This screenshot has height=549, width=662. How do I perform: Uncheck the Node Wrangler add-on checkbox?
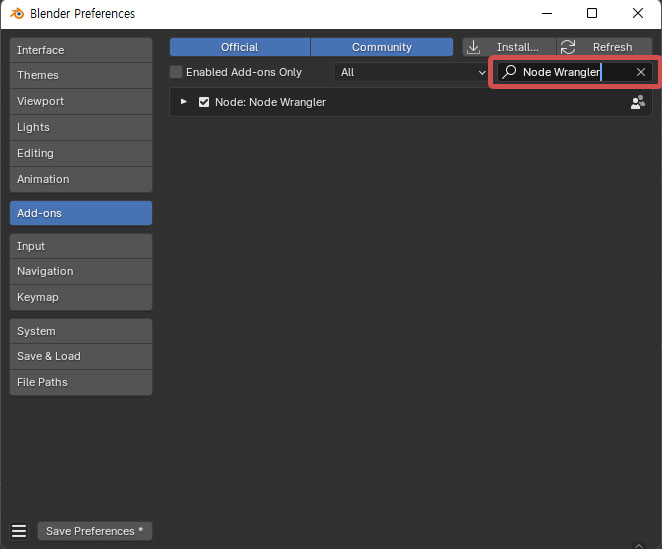(x=204, y=102)
